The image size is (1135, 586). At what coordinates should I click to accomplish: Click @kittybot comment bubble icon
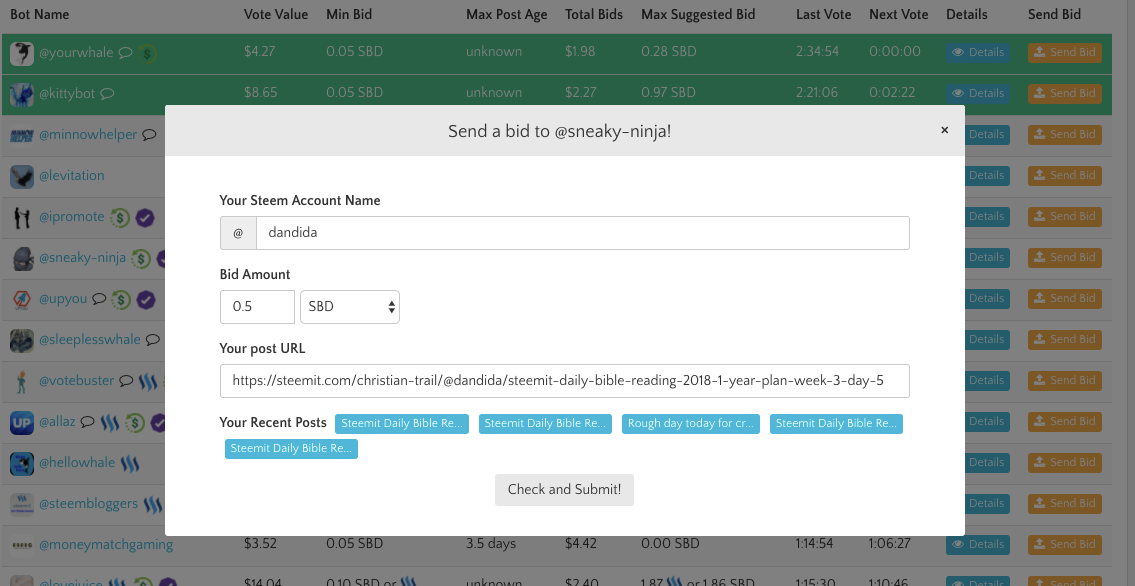coord(107,94)
